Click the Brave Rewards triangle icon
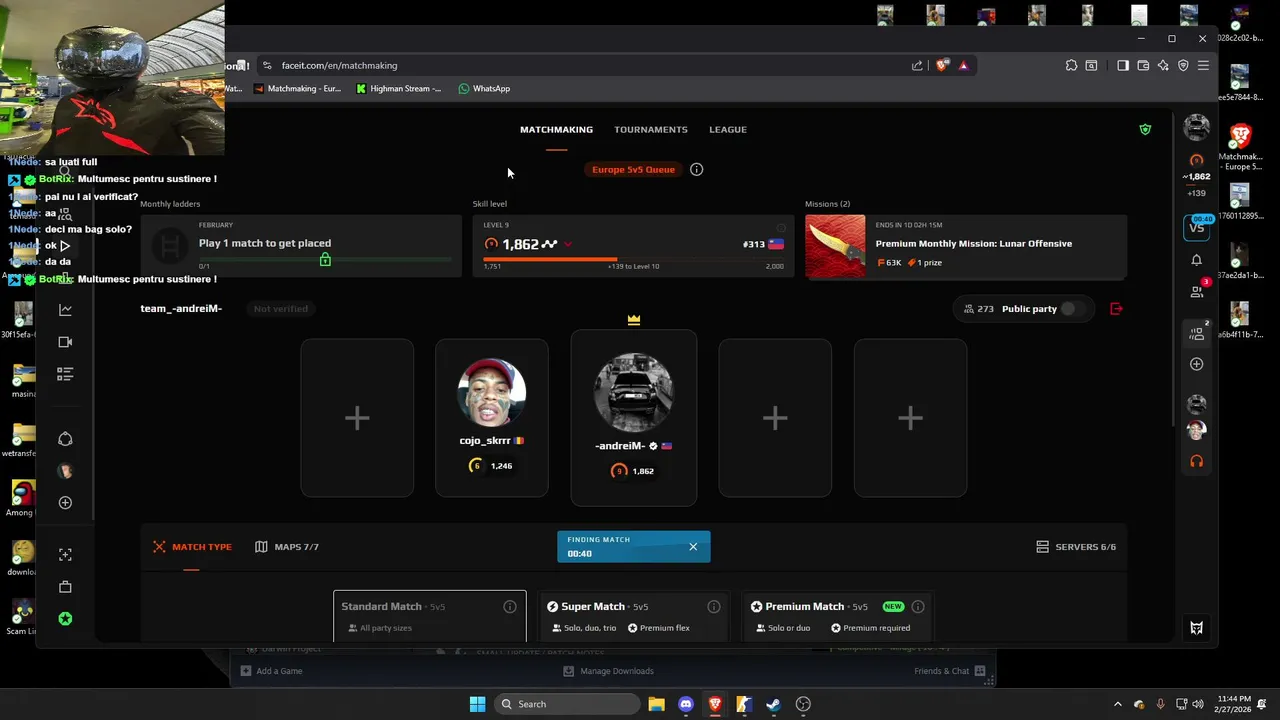1280x720 pixels. click(963, 65)
